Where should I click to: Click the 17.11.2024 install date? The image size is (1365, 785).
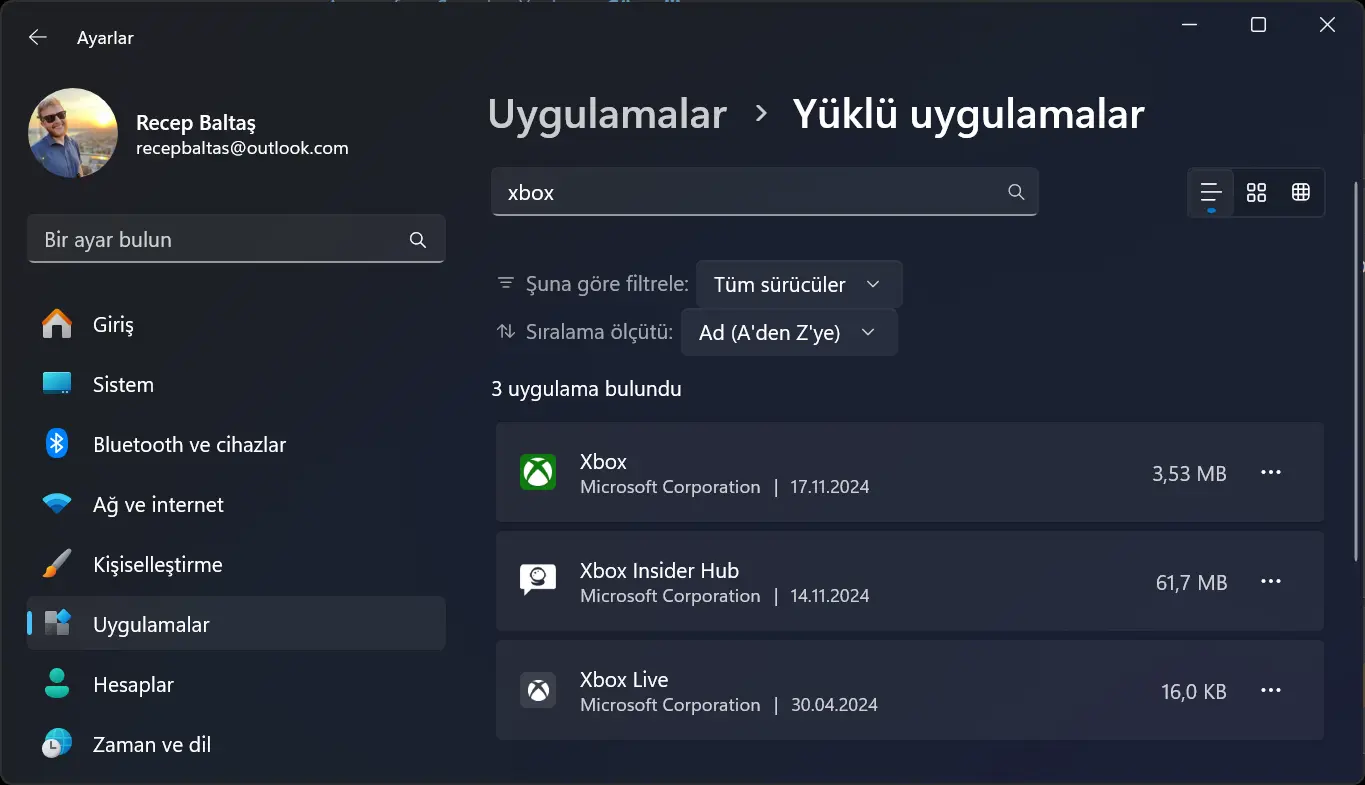coord(830,488)
